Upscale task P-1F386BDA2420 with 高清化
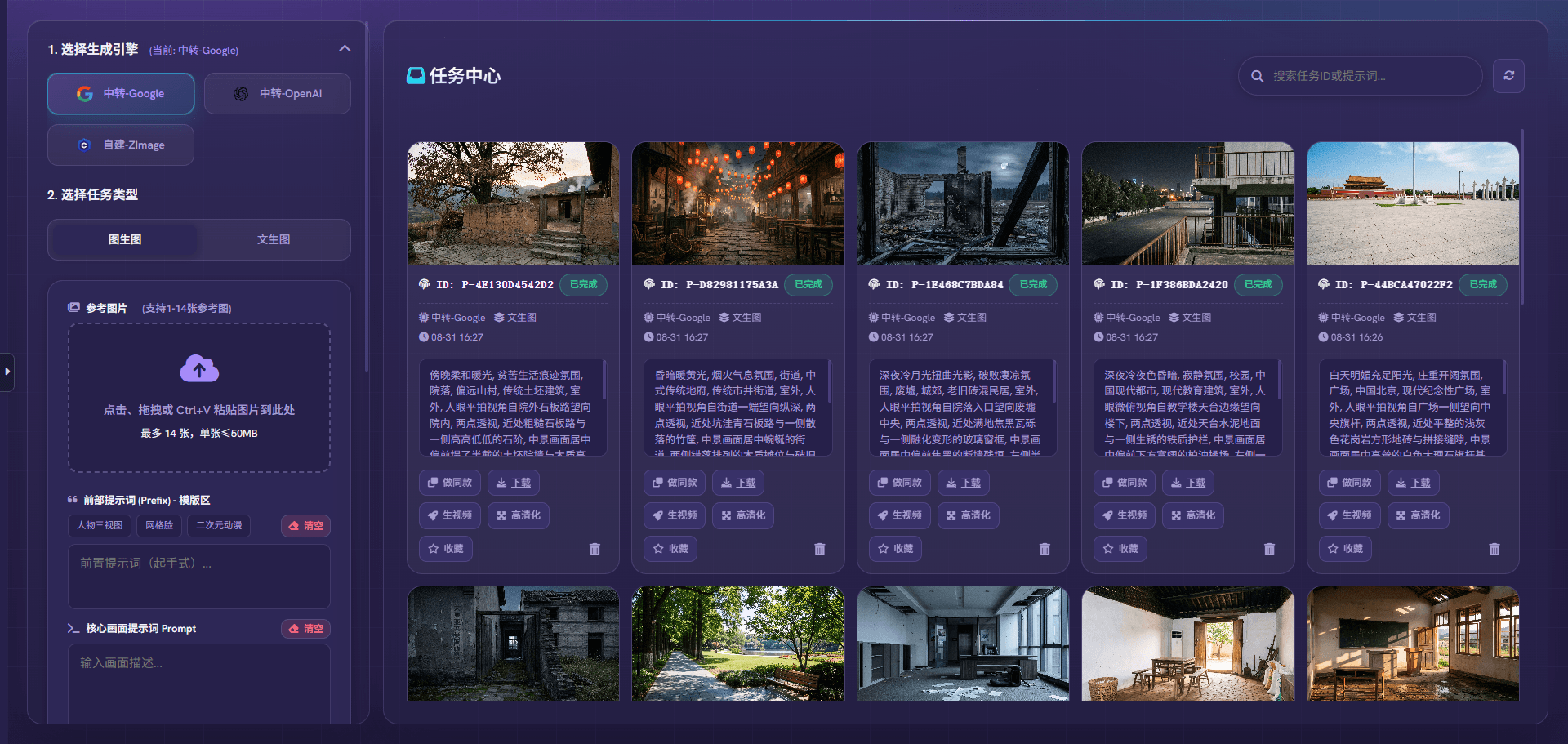 tap(1193, 515)
